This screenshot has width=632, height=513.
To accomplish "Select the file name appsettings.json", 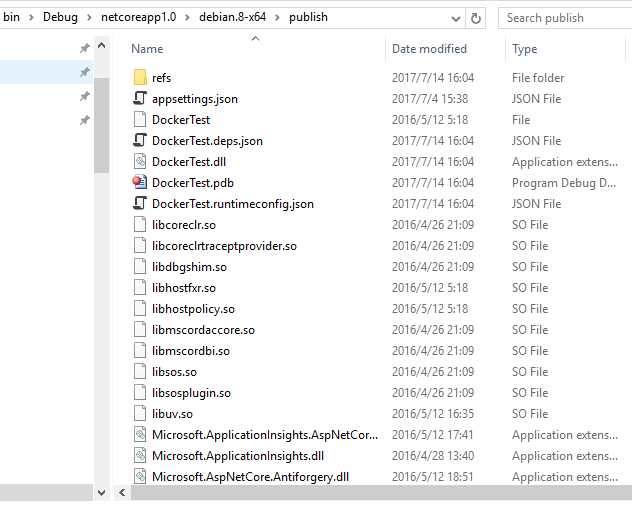I will [195, 99].
